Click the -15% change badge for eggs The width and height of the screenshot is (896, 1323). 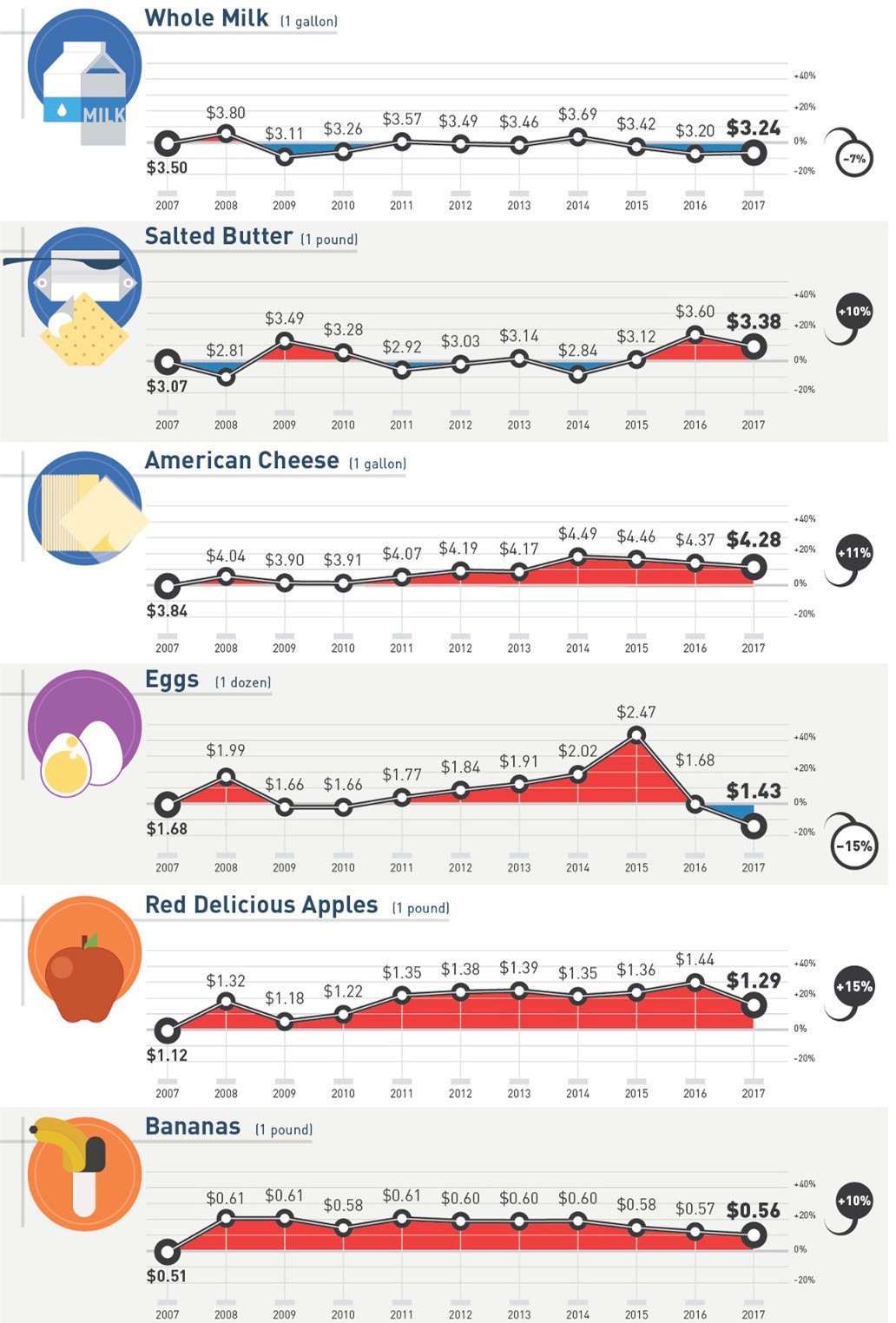click(x=853, y=846)
